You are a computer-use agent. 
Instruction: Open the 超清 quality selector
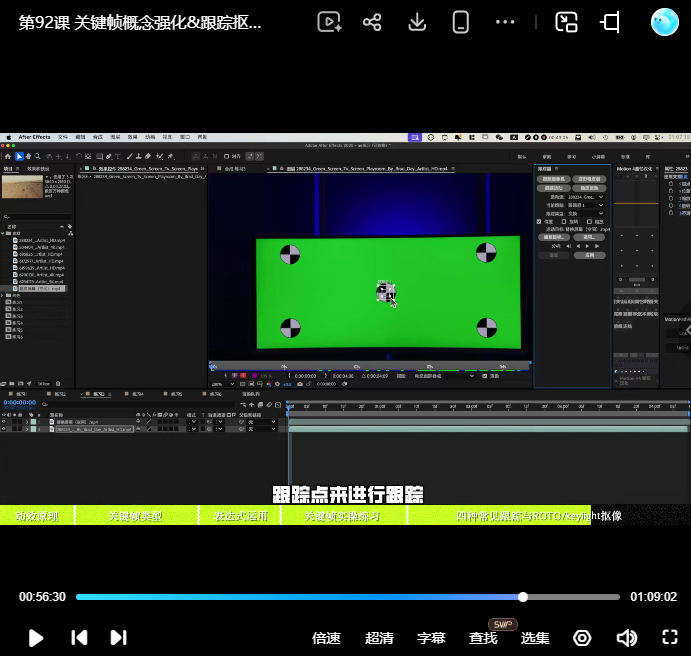[x=379, y=638]
